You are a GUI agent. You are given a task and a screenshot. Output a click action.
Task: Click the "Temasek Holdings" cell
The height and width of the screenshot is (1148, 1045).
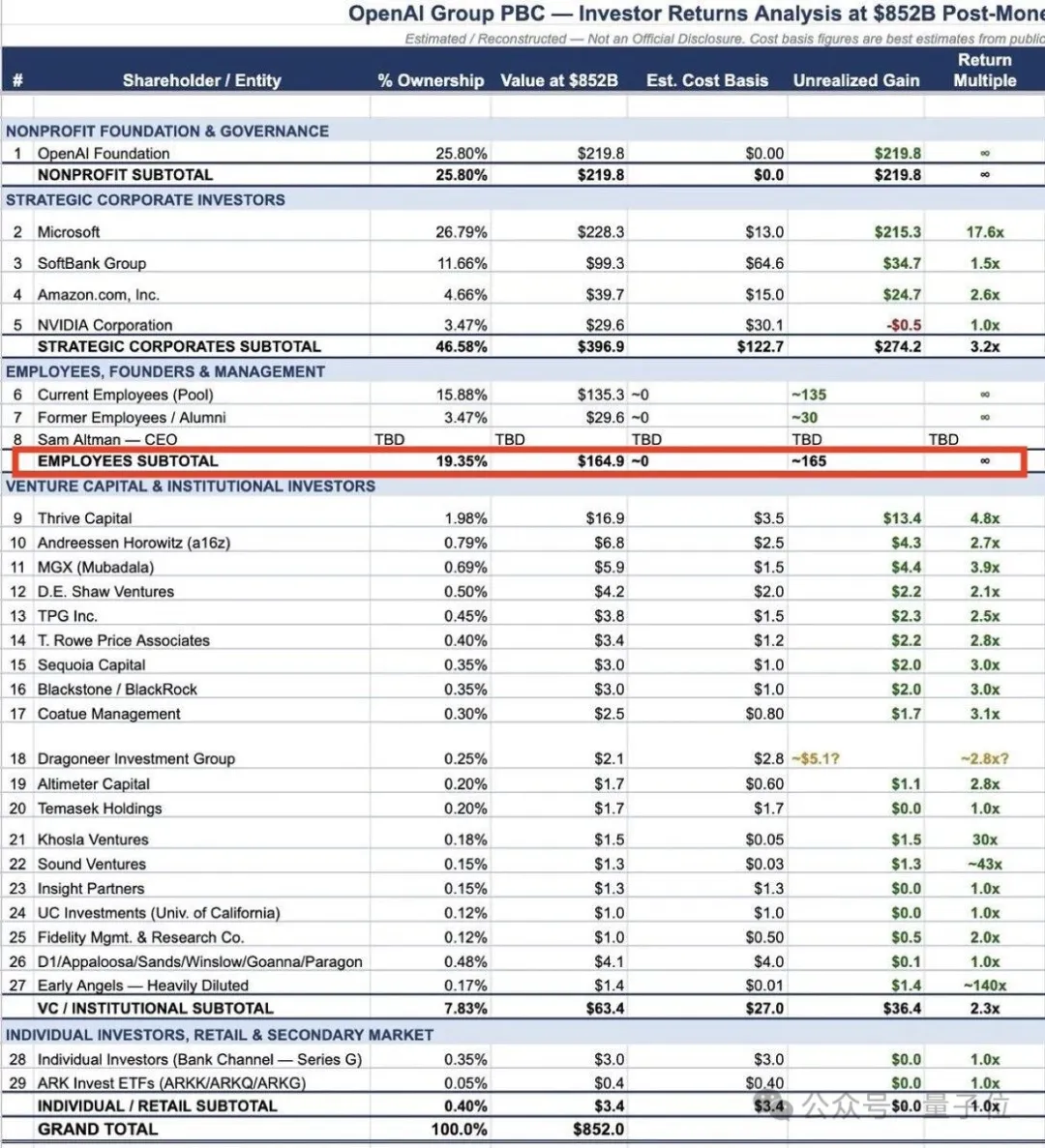(x=100, y=809)
